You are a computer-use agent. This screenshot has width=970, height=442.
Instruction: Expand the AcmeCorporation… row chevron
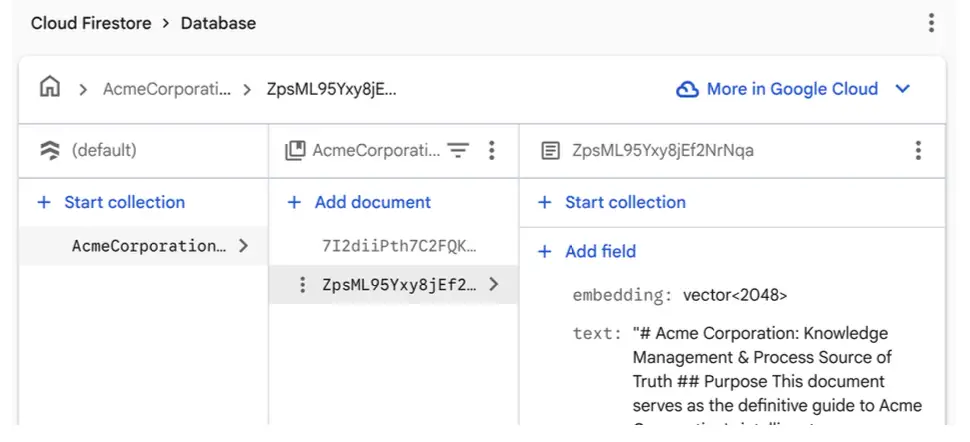pos(243,246)
